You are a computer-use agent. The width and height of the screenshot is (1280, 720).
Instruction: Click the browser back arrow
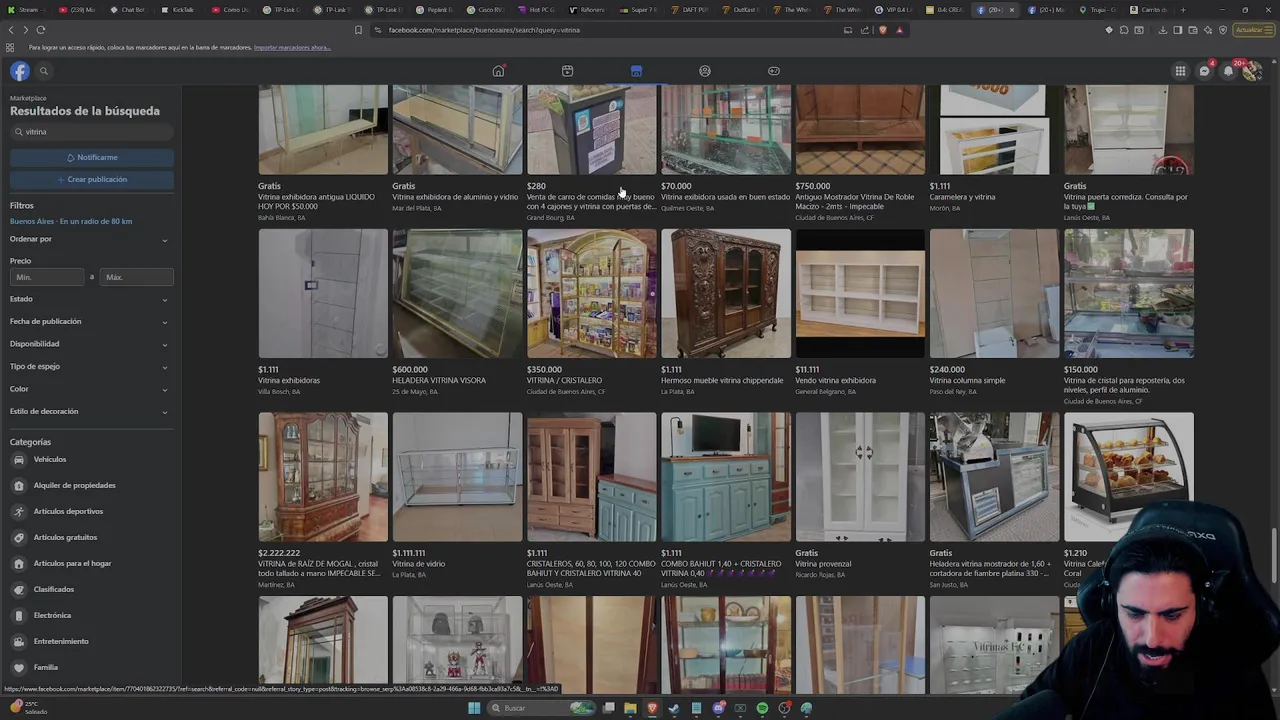11,30
